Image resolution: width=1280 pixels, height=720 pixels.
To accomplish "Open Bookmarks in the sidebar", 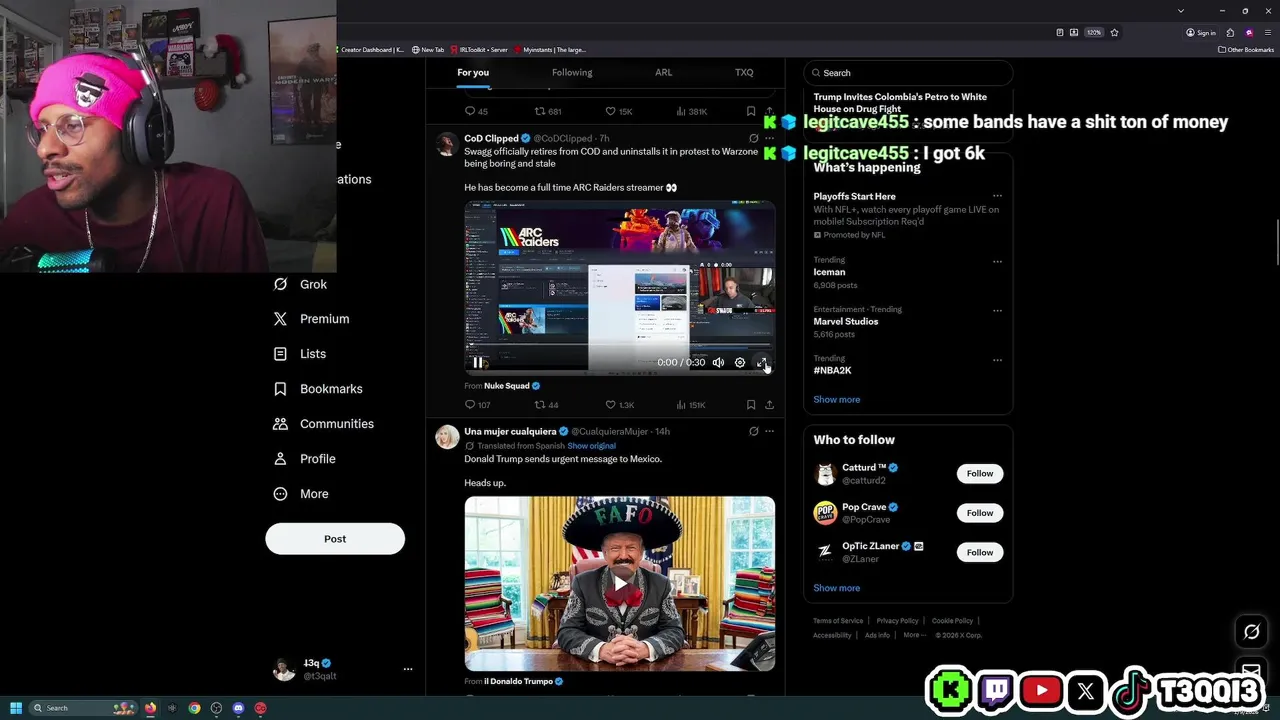I will click(x=317, y=389).
